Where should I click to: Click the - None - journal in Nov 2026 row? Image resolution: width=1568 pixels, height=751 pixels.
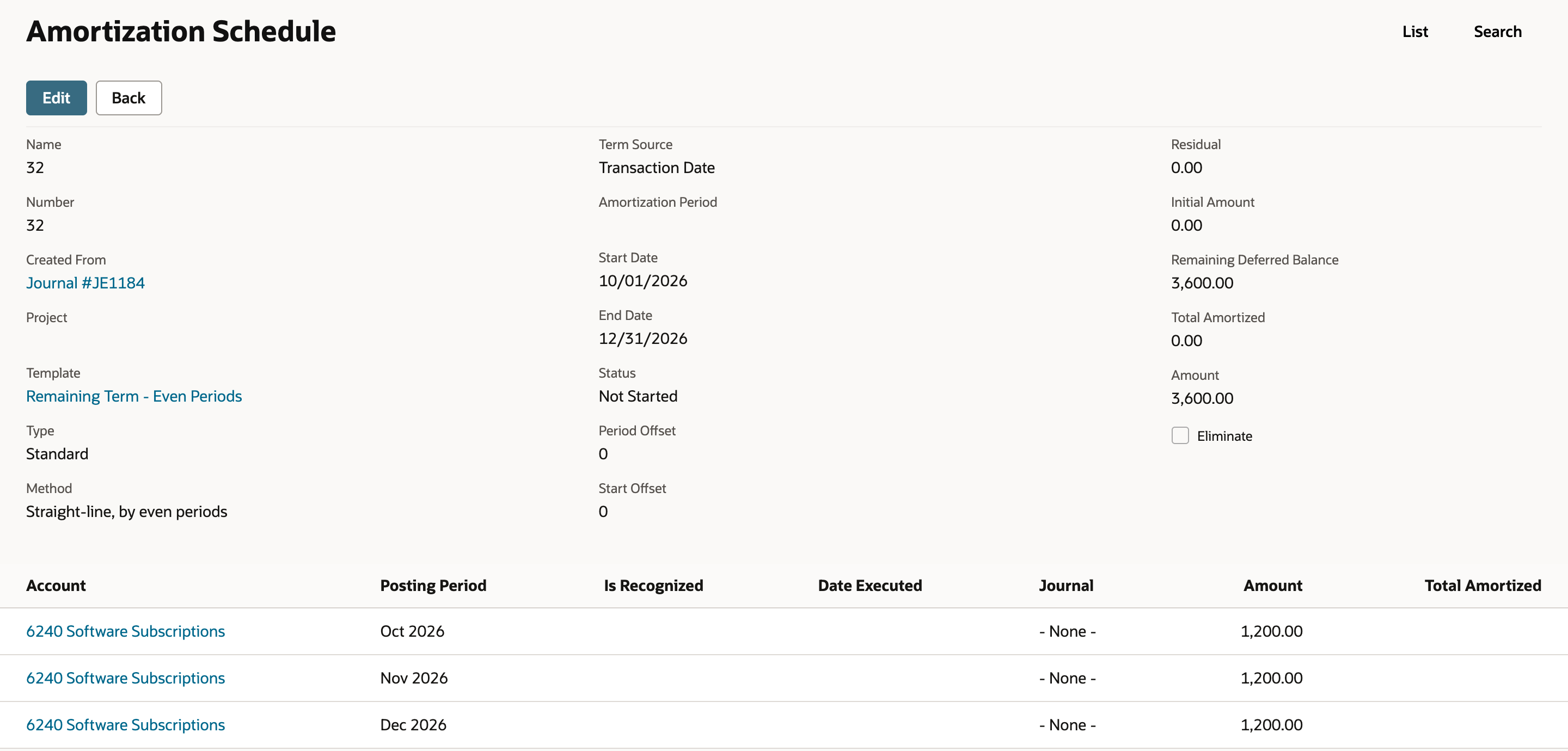pyautogui.click(x=1068, y=678)
